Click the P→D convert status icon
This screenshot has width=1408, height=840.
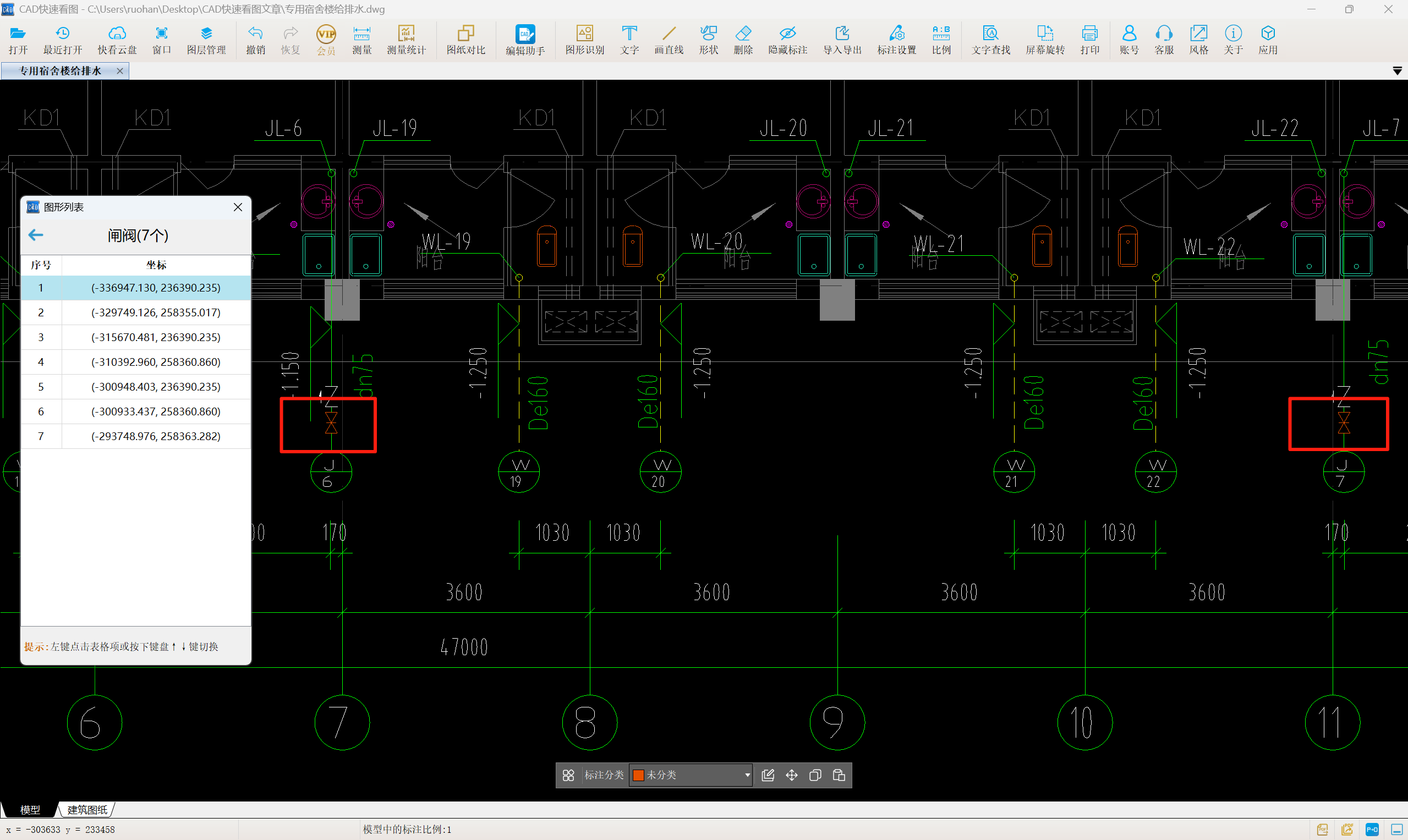click(x=1372, y=830)
